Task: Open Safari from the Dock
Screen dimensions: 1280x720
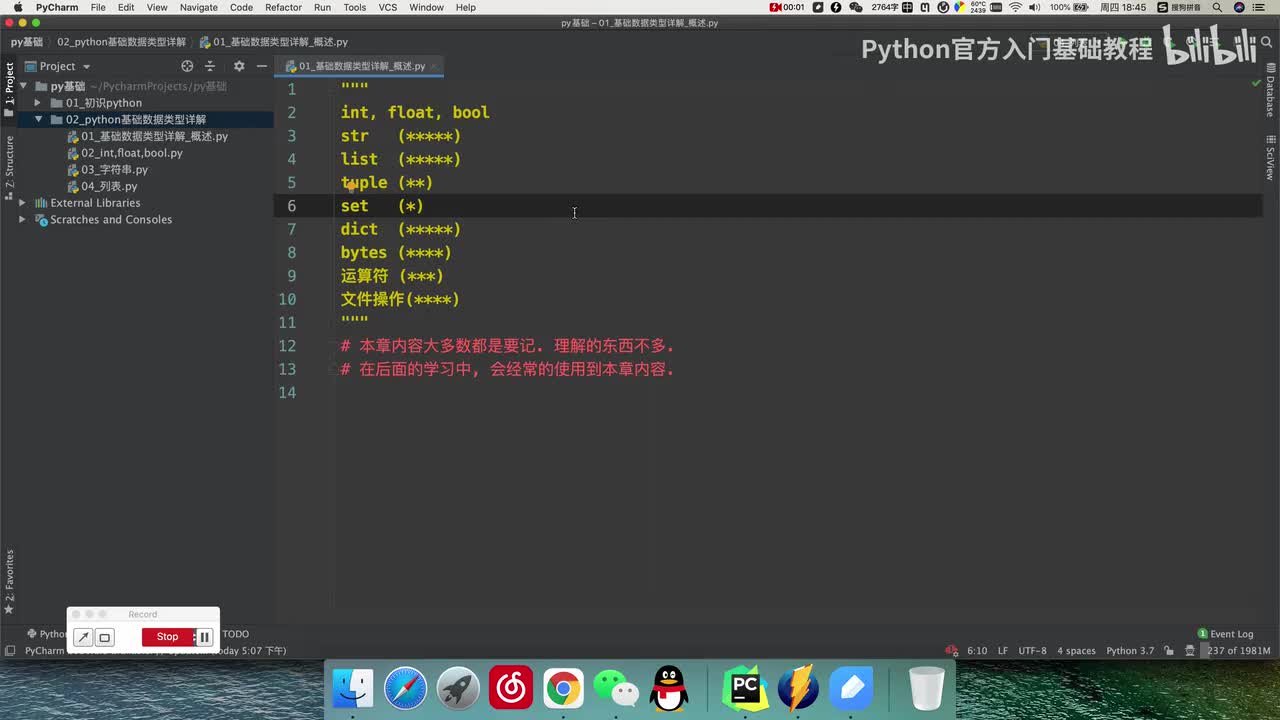Action: [405, 689]
